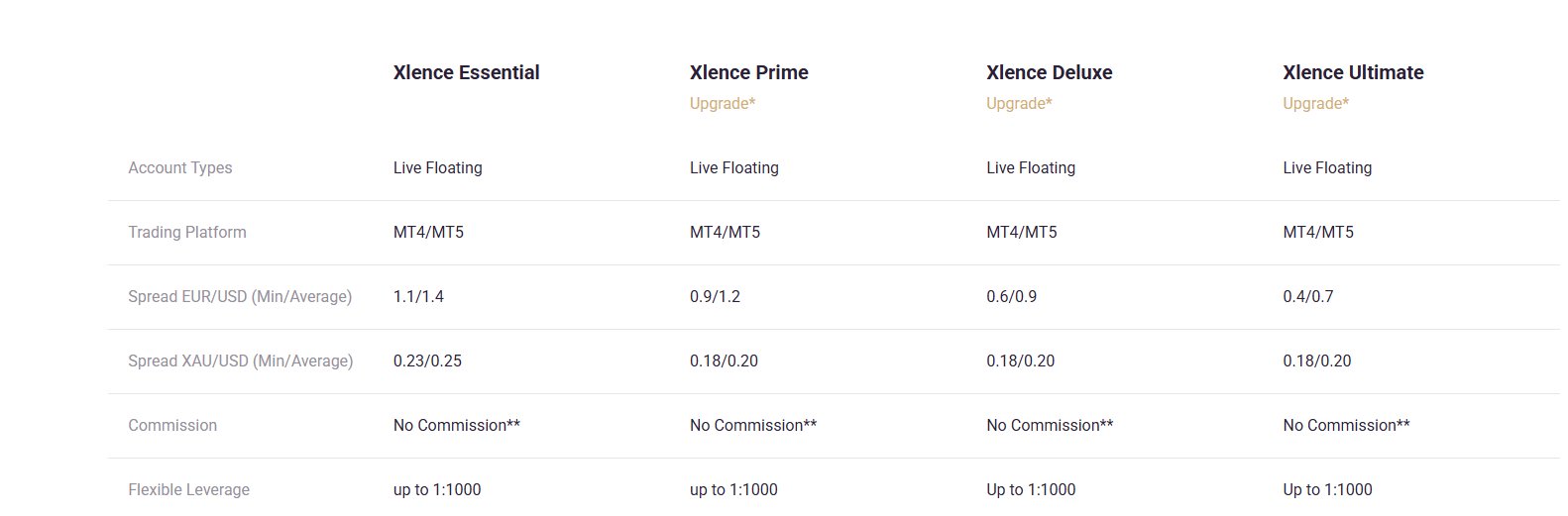Click the Account Types row label
Viewport: 1568px width, 516px height.
click(x=179, y=168)
